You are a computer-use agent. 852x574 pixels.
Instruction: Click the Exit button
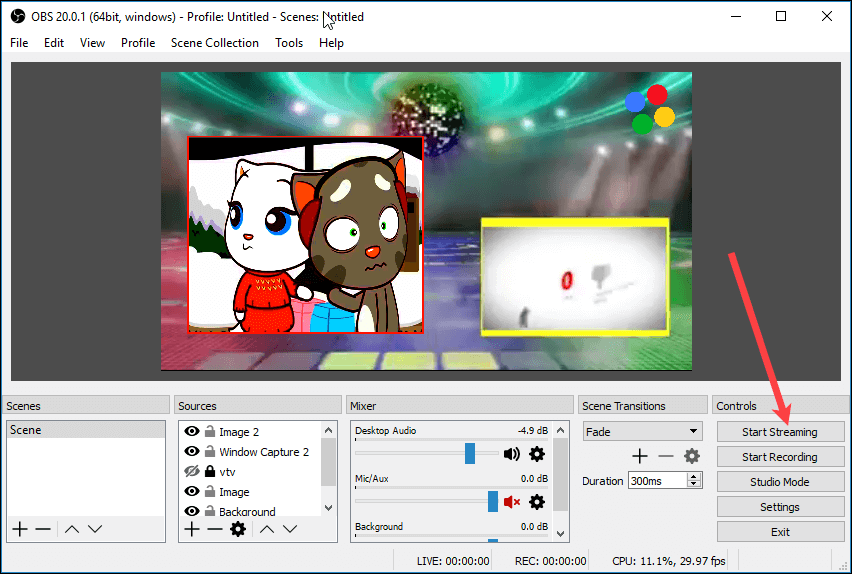click(780, 532)
